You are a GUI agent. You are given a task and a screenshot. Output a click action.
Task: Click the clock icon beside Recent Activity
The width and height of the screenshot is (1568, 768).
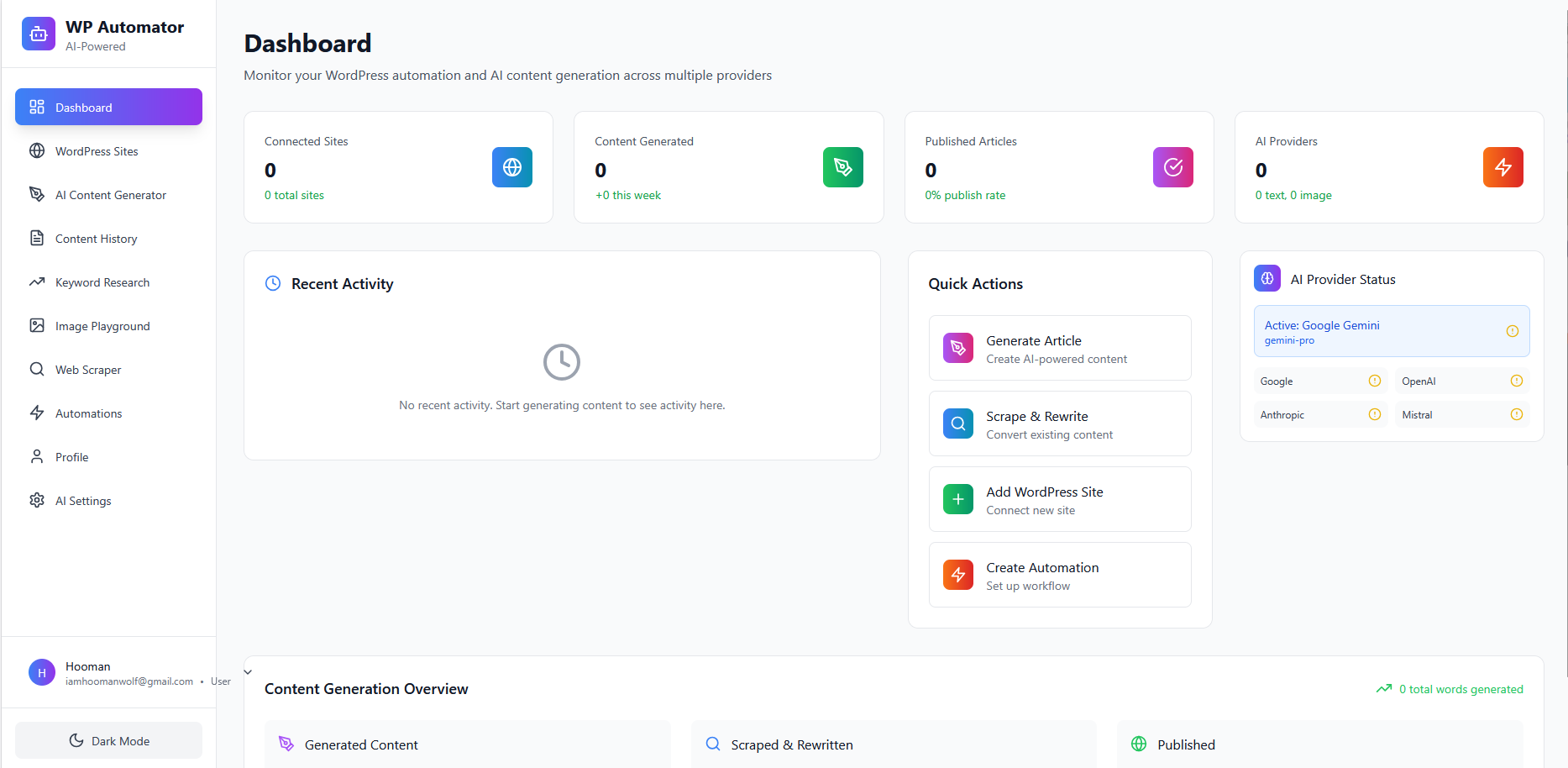coord(272,283)
